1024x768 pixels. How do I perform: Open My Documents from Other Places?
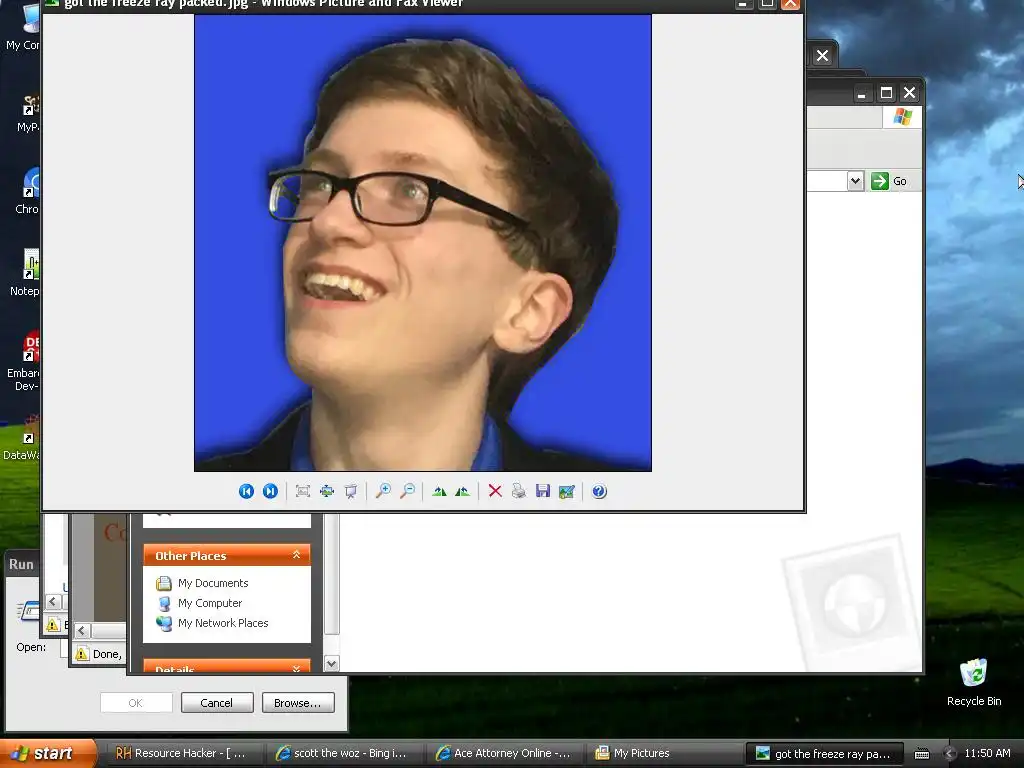pos(213,583)
